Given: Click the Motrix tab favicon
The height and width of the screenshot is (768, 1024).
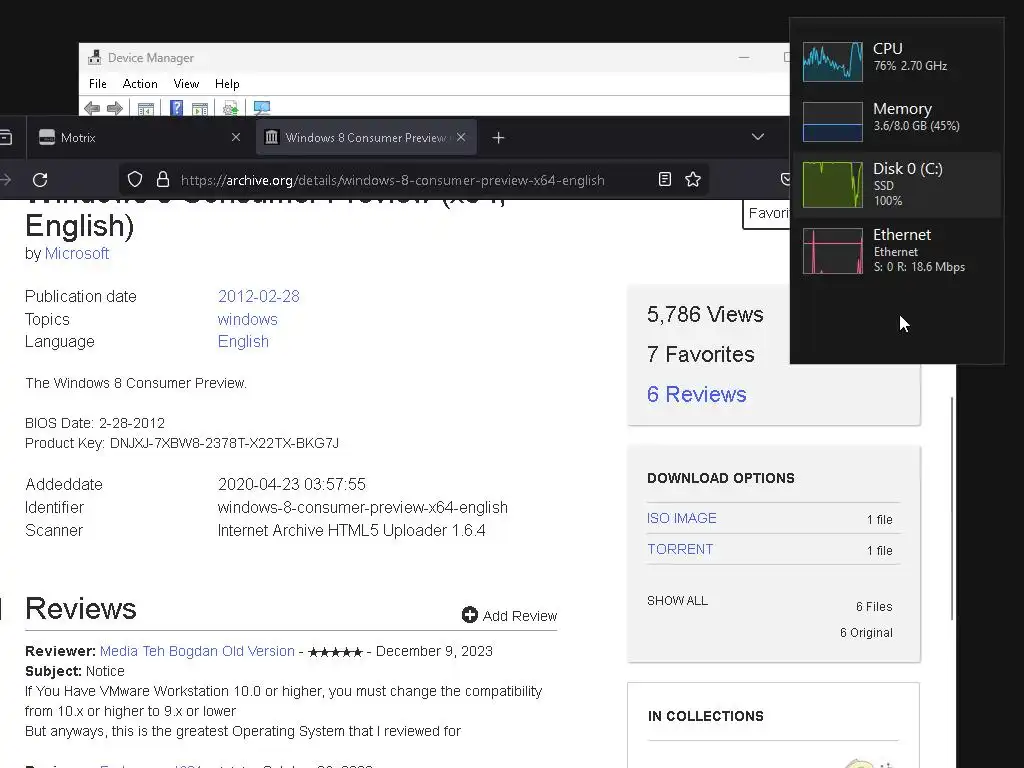Looking at the screenshot, I should coord(47,137).
